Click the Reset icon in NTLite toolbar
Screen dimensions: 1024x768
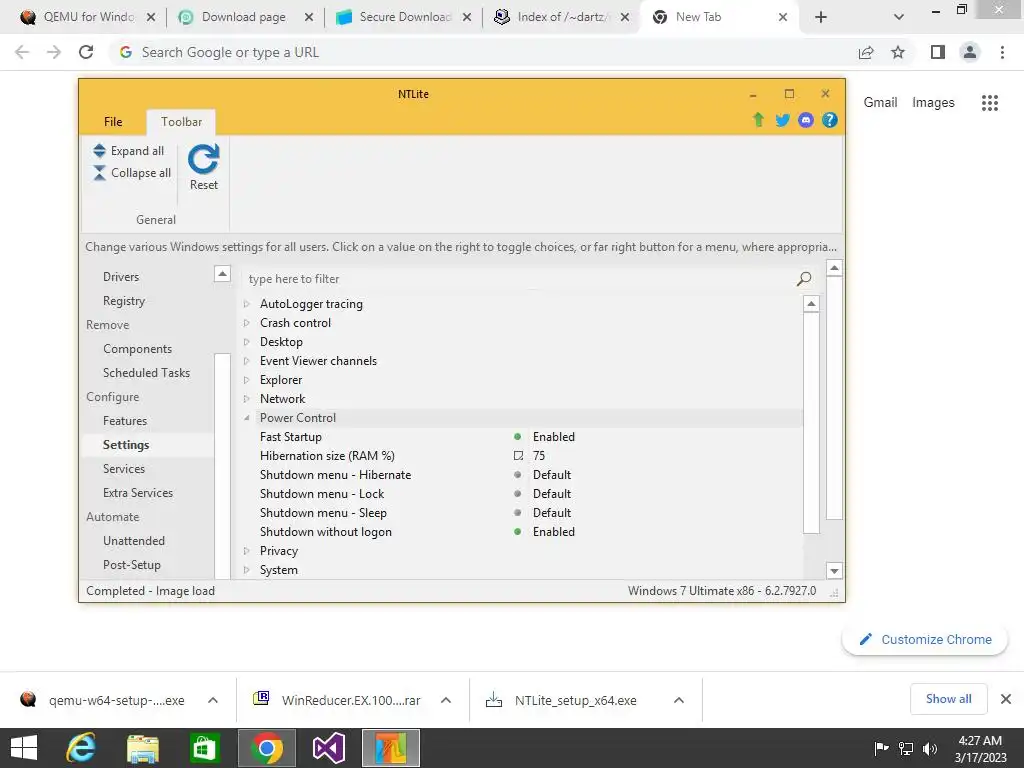click(203, 159)
